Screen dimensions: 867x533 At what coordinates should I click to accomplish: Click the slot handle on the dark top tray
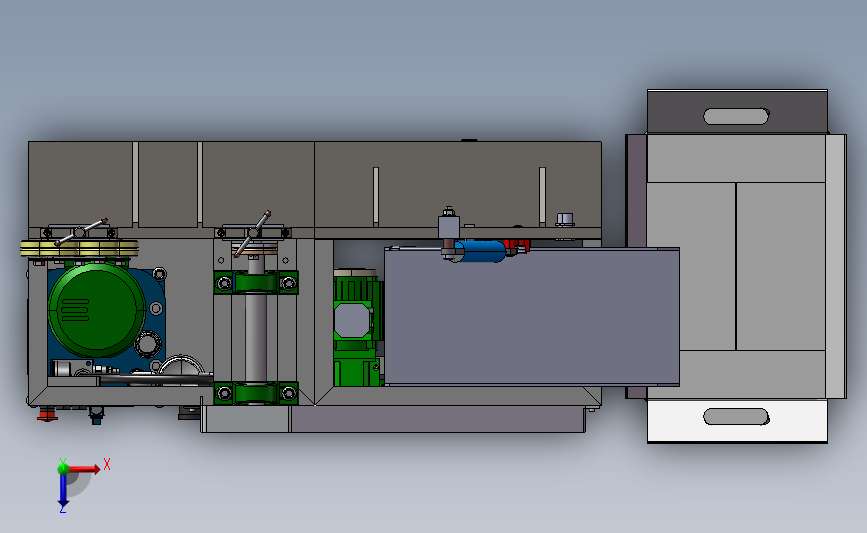coord(736,116)
